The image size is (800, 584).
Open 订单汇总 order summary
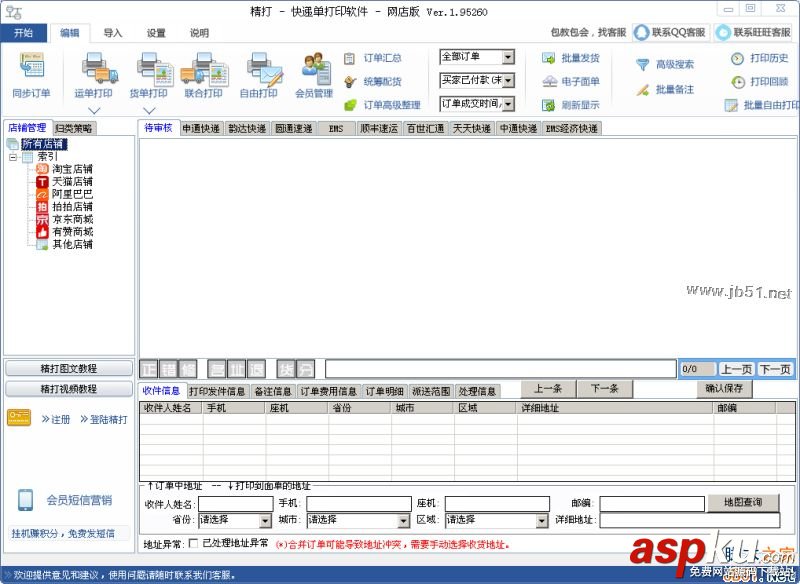click(373, 58)
